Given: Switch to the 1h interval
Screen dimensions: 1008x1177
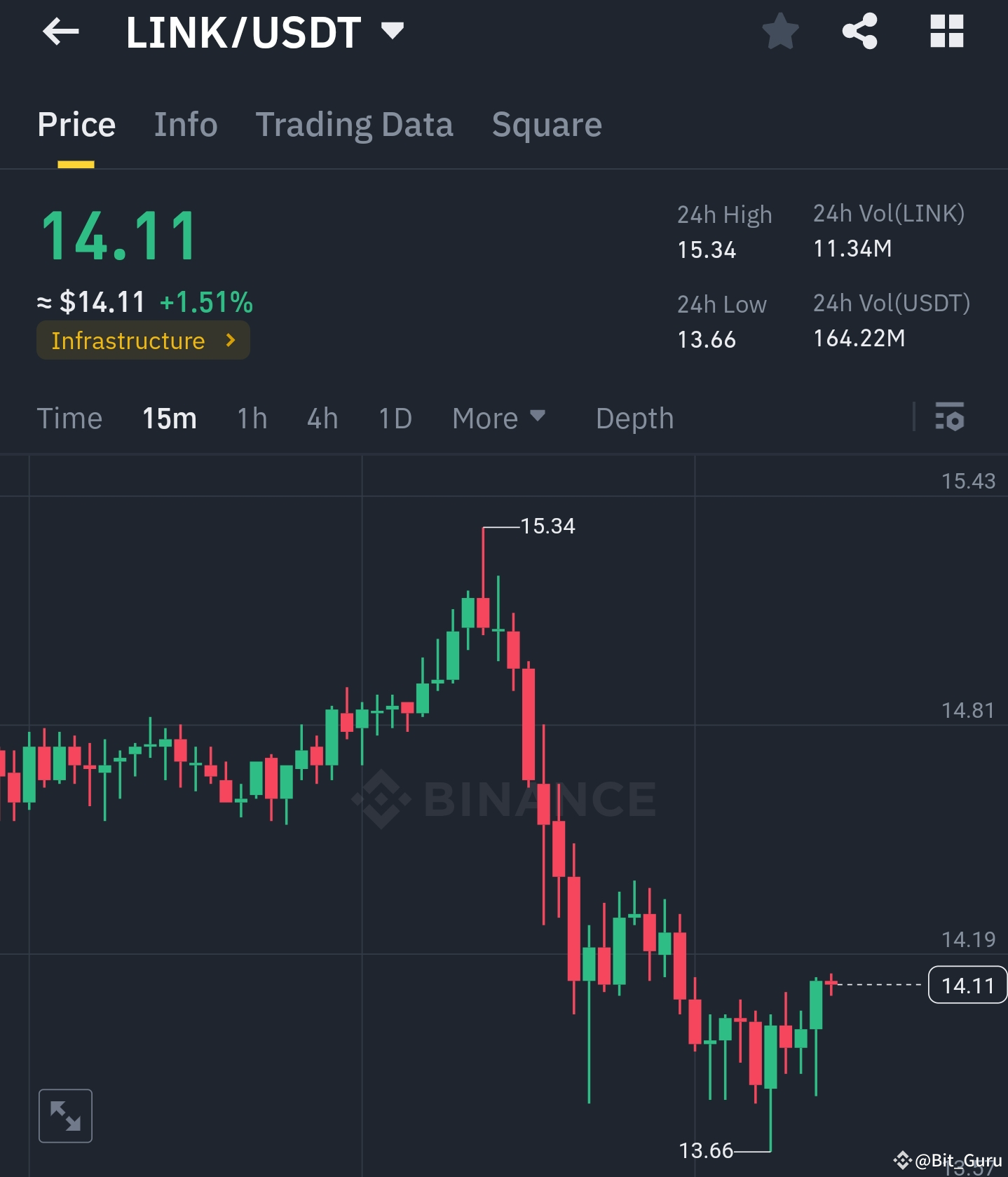Looking at the screenshot, I should tap(250, 418).
